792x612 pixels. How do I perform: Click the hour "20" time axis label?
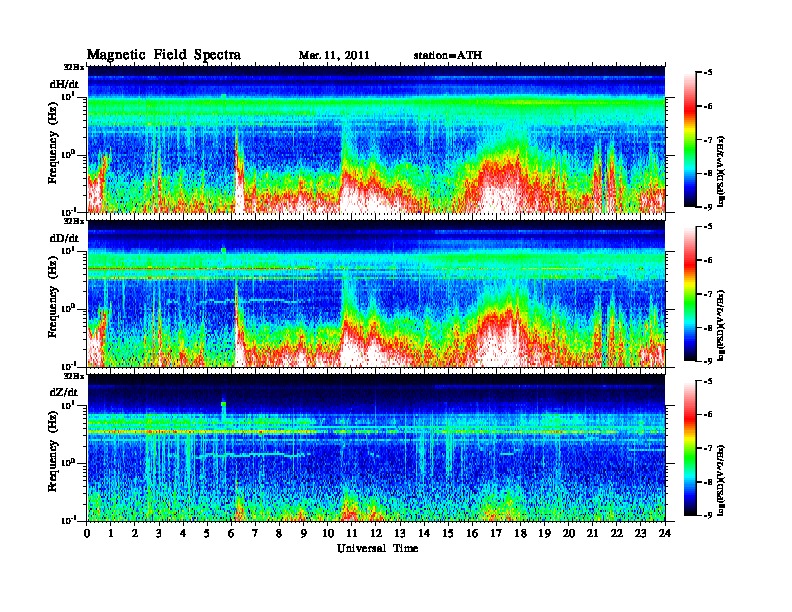[x=569, y=533]
